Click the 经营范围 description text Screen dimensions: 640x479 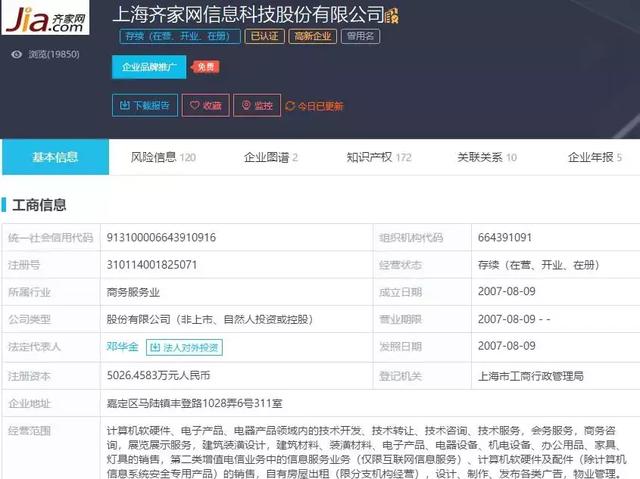[366, 452]
